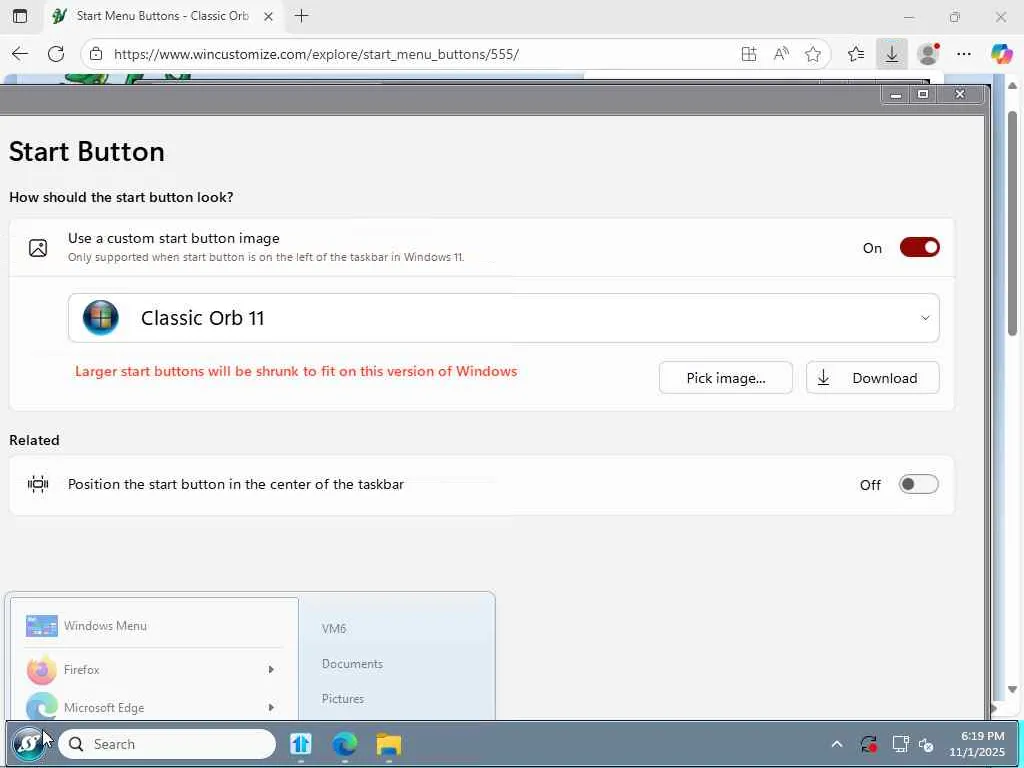
Task: Open the Favorites list icon
Action: pos(856,54)
